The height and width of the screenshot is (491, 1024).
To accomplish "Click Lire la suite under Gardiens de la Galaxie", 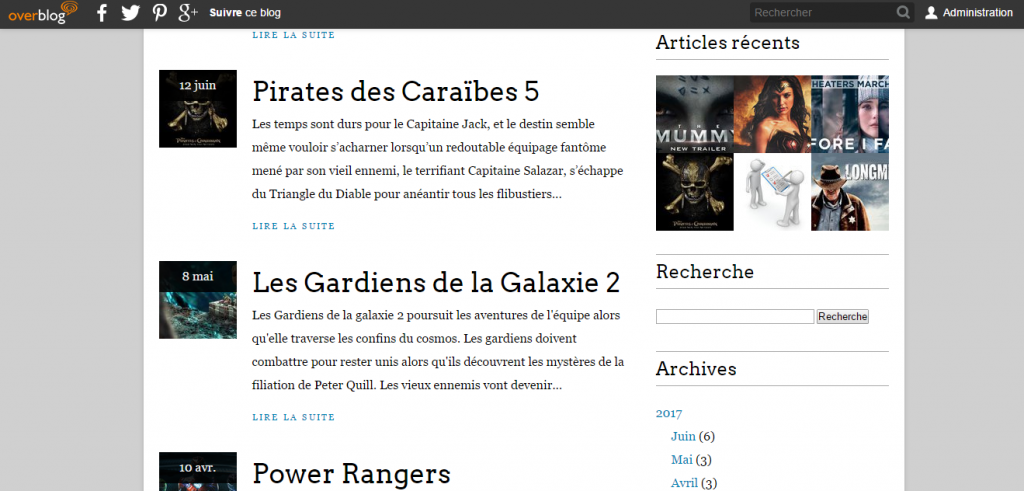I will click(x=293, y=417).
